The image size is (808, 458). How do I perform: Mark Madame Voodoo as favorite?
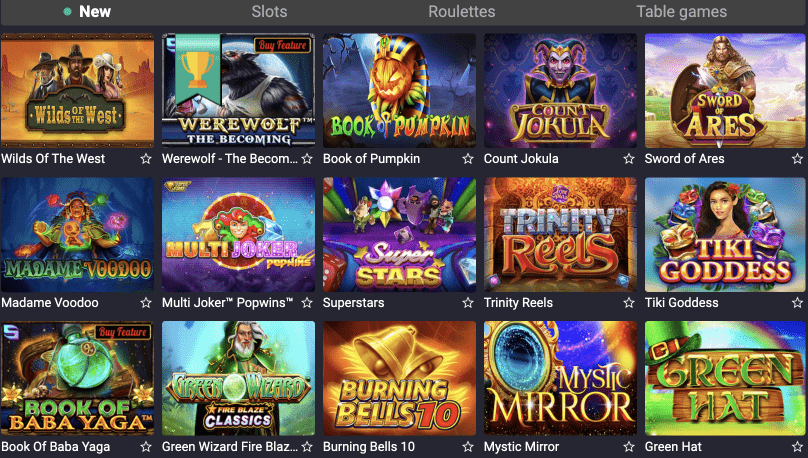pyautogui.click(x=146, y=302)
